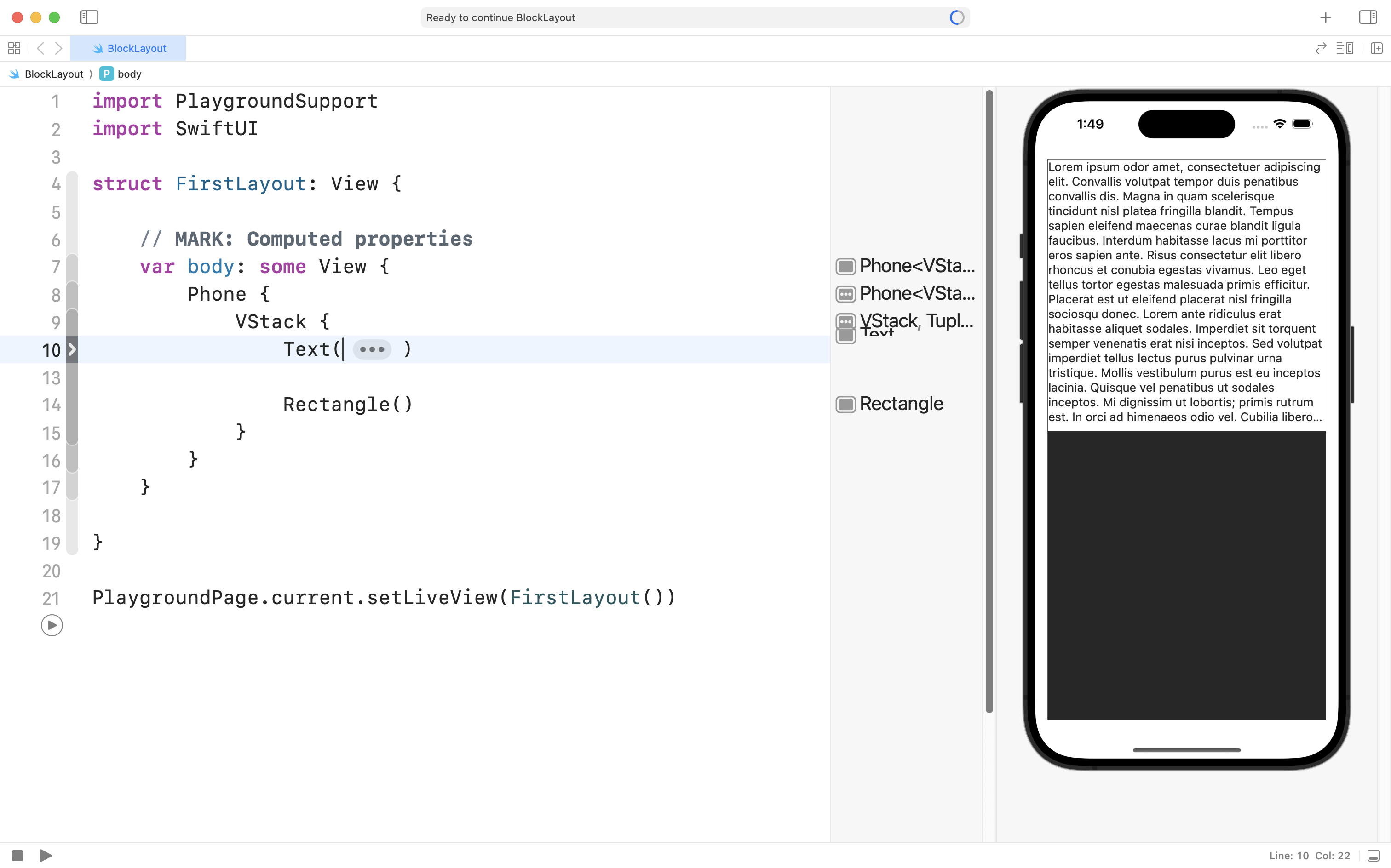Image resolution: width=1391 pixels, height=868 pixels.
Task: Open the first Phone<VSta... result icon
Action: click(845, 266)
